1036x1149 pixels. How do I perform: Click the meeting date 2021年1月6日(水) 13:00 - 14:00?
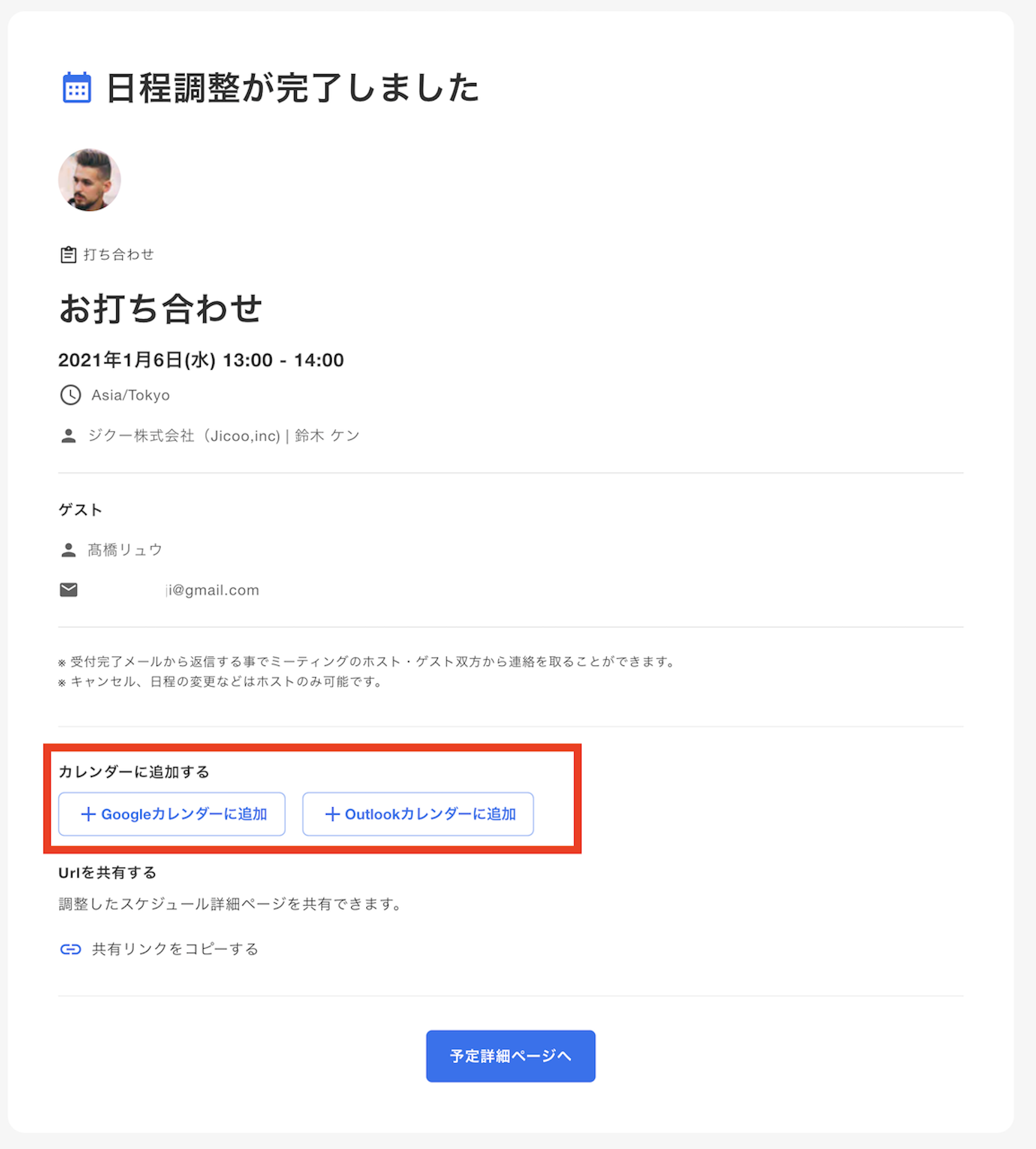(x=201, y=360)
